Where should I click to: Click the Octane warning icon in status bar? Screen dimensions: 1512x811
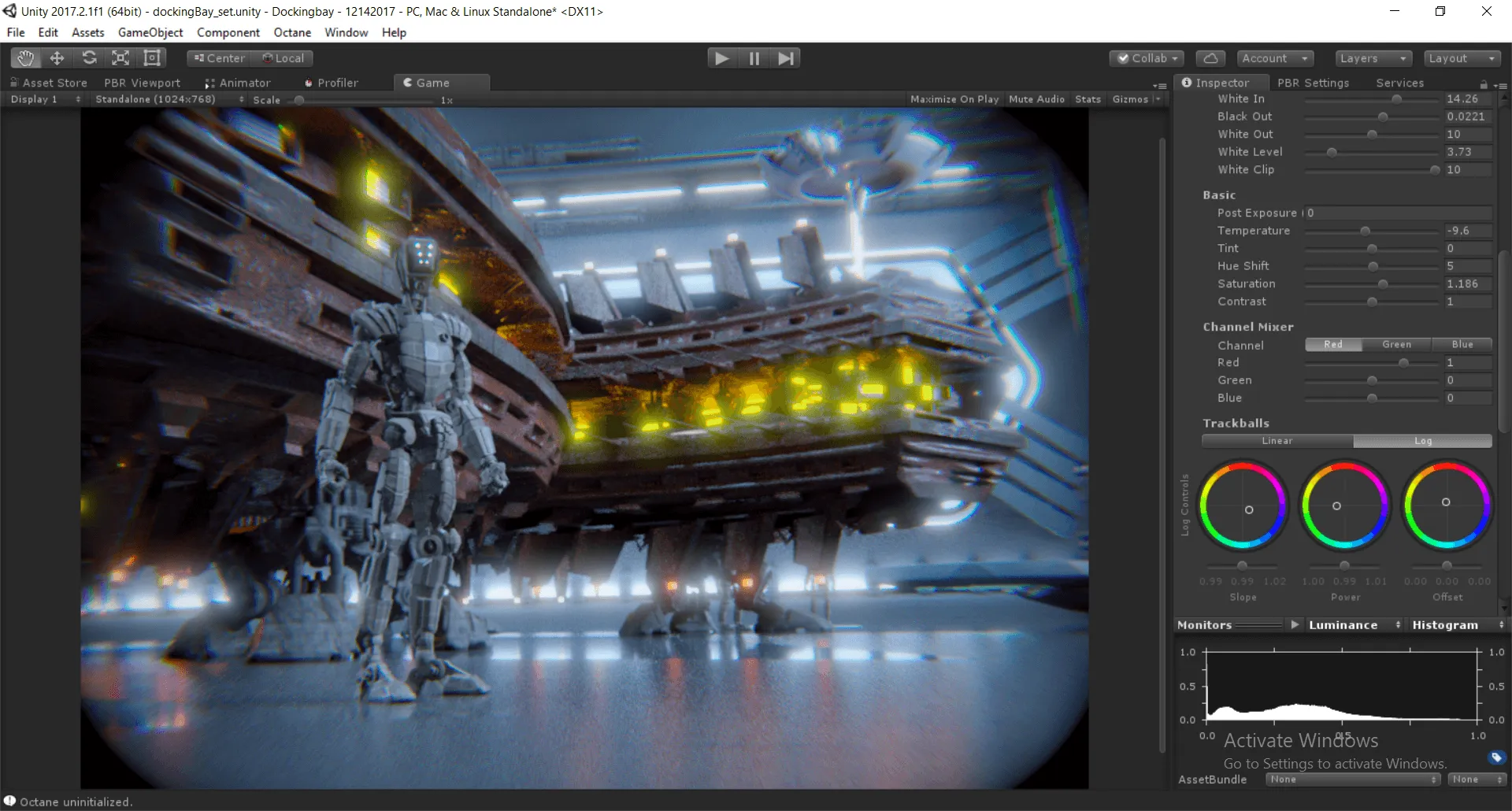point(10,801)
